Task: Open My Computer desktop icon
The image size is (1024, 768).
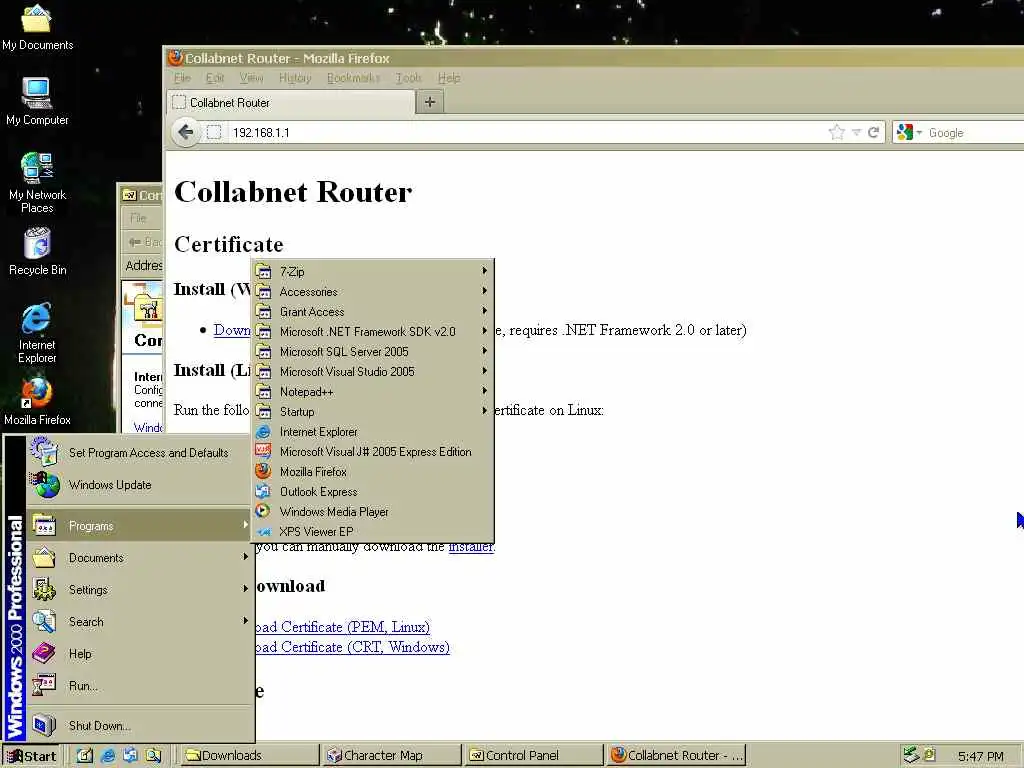Action: (37, 101)
